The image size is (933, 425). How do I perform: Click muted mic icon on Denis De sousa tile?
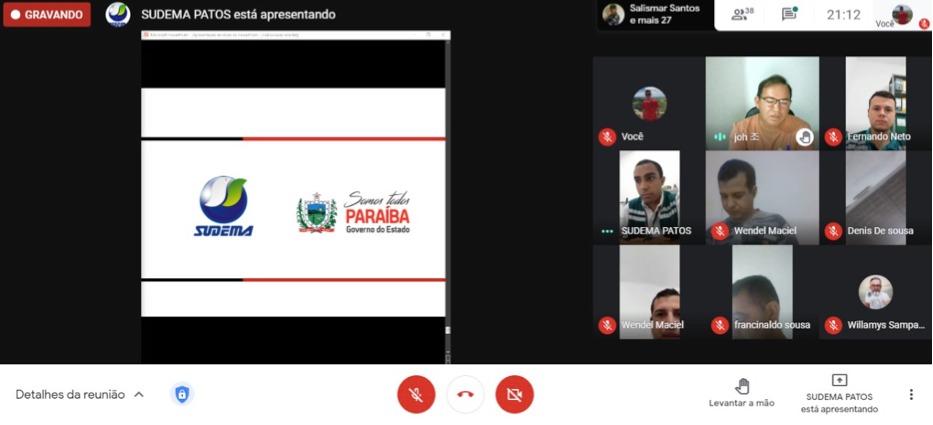tap(833, 231)
